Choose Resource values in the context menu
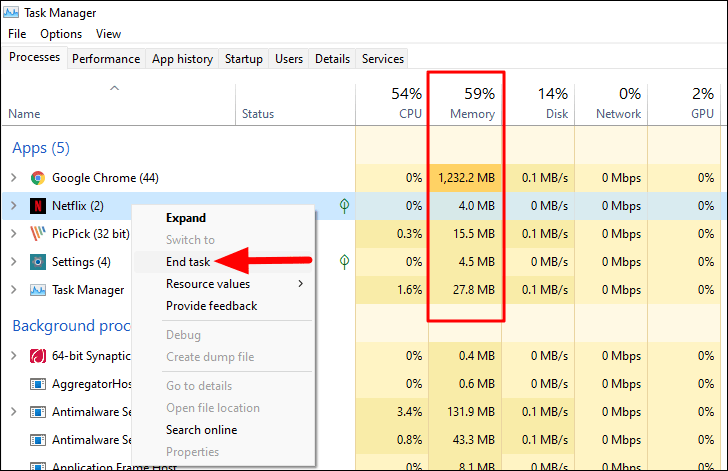This screenshot has width=728, height=471. 223,284
